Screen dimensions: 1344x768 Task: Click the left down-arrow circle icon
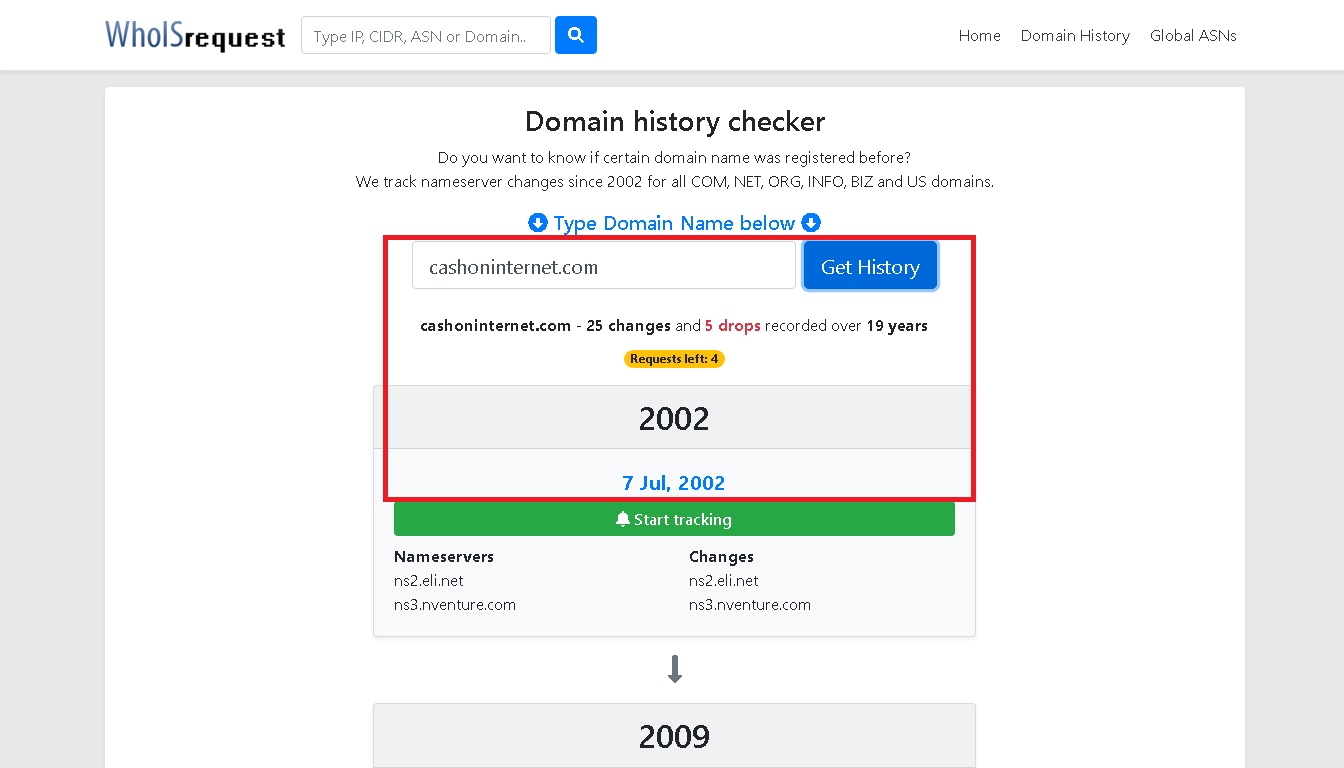538,223
